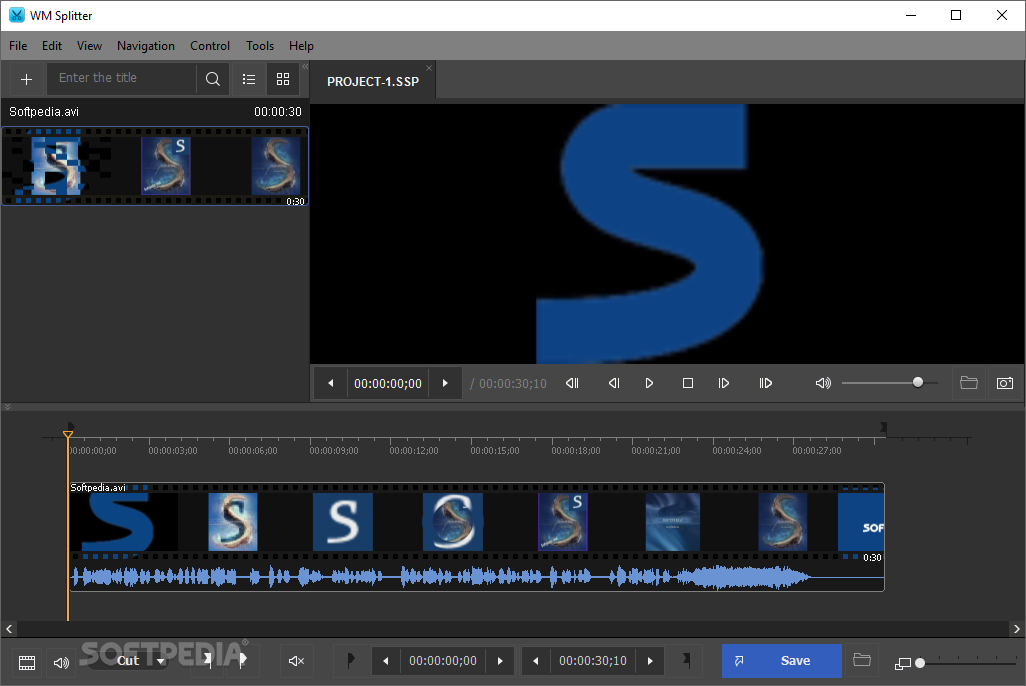Screen dimensions: 1026x686
Task: Toggle the mute audio icon in bottom toolbar
Action: tap(296, 661)
